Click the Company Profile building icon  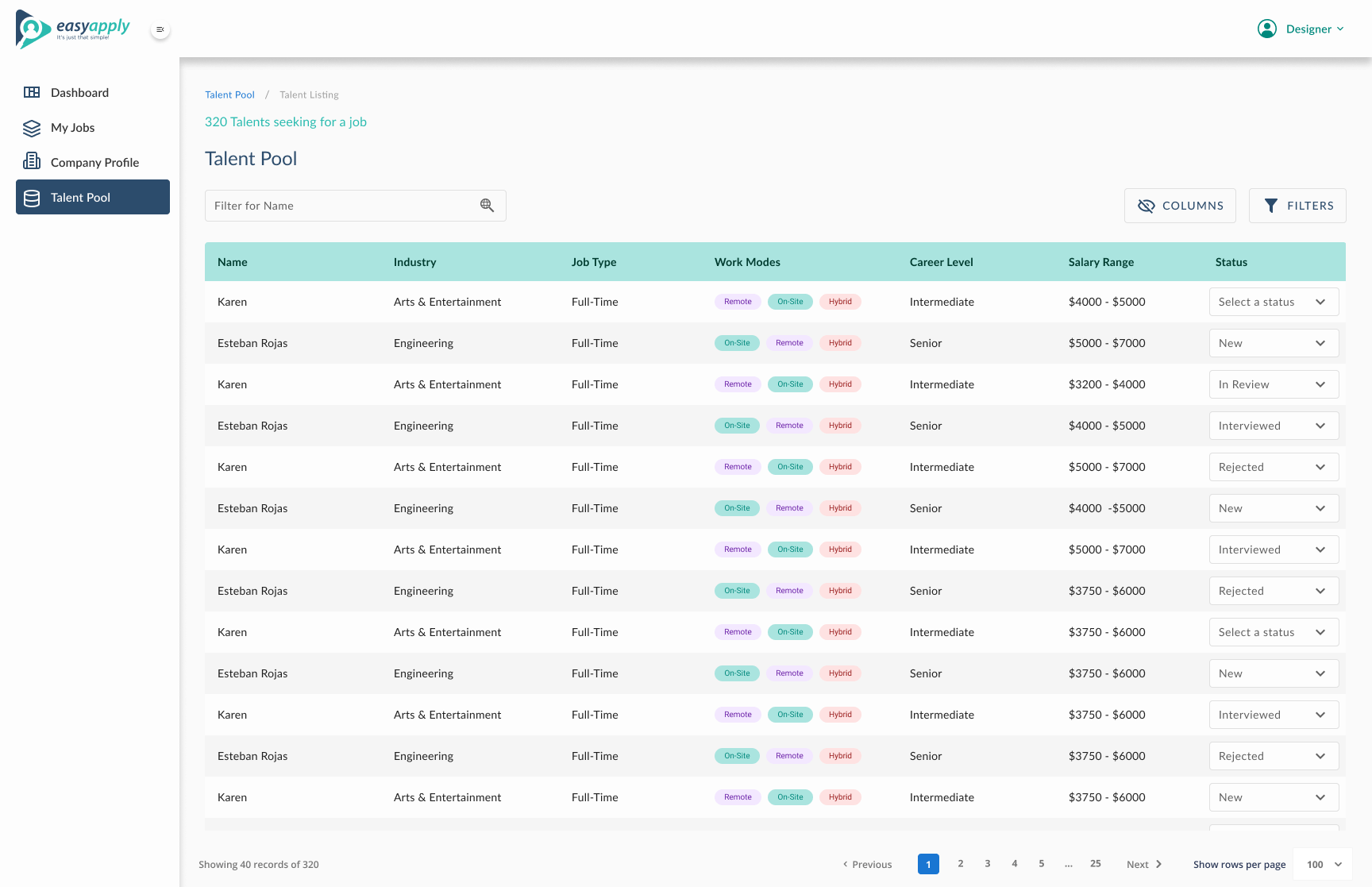[x=32, y=162]
